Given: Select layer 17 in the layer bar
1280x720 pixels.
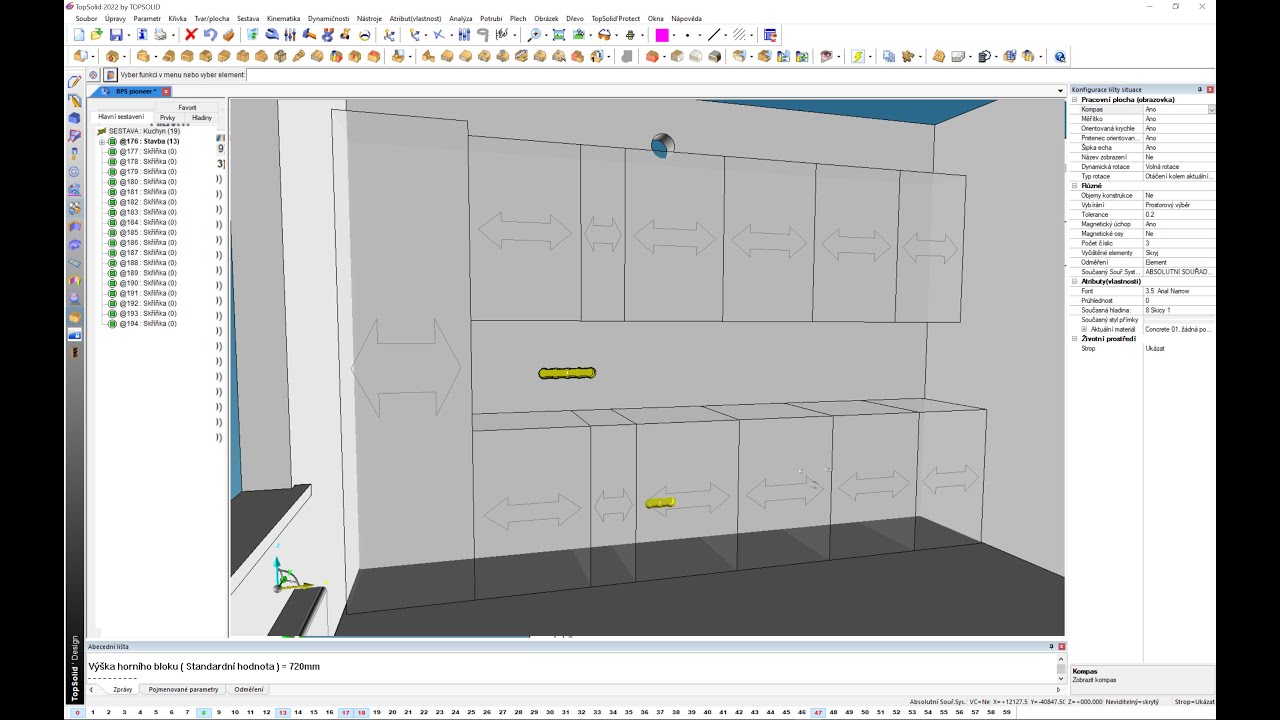Looking at the screenshot, I should pyautogui.click(x=346, y=712).
